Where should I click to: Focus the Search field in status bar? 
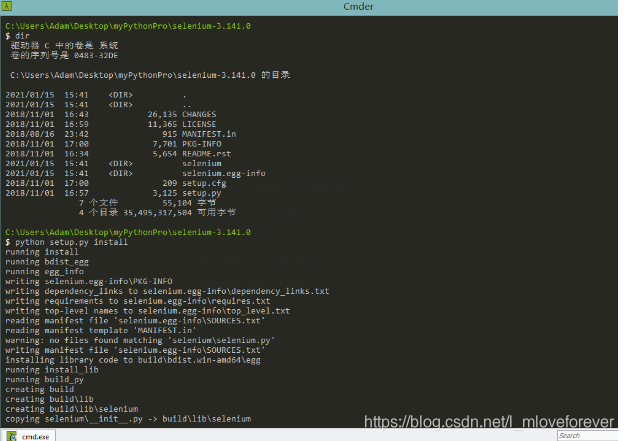(588, 435)
